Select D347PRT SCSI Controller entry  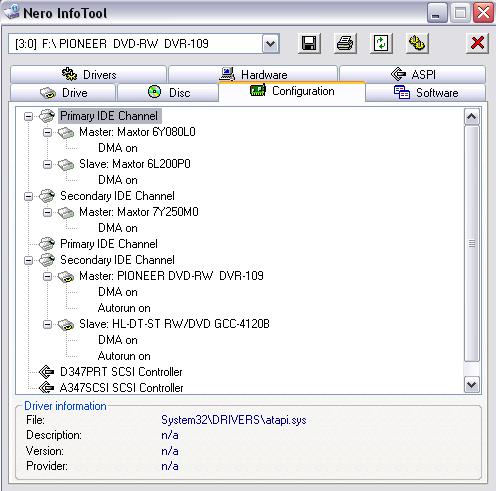coord(121,372)
